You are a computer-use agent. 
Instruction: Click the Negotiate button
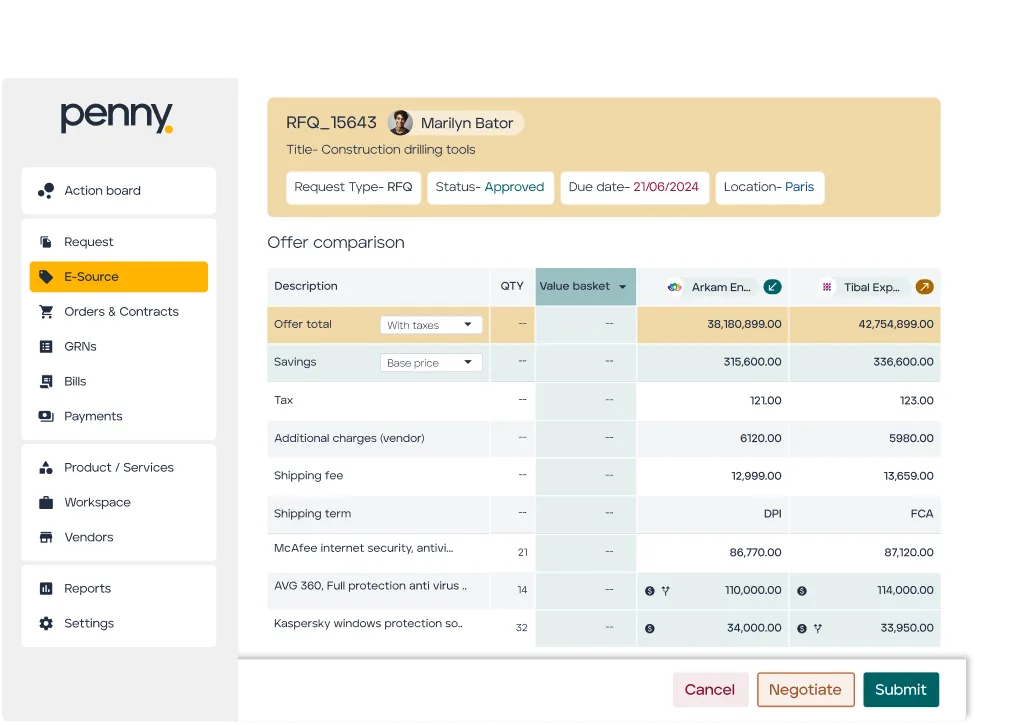(x=805, y=690)
